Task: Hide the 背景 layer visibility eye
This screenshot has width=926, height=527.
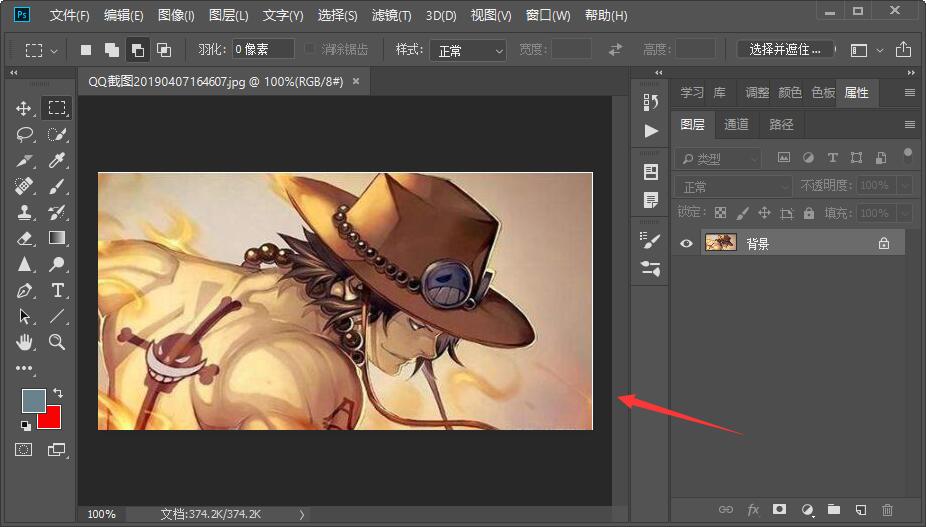Action: (686, 243)
